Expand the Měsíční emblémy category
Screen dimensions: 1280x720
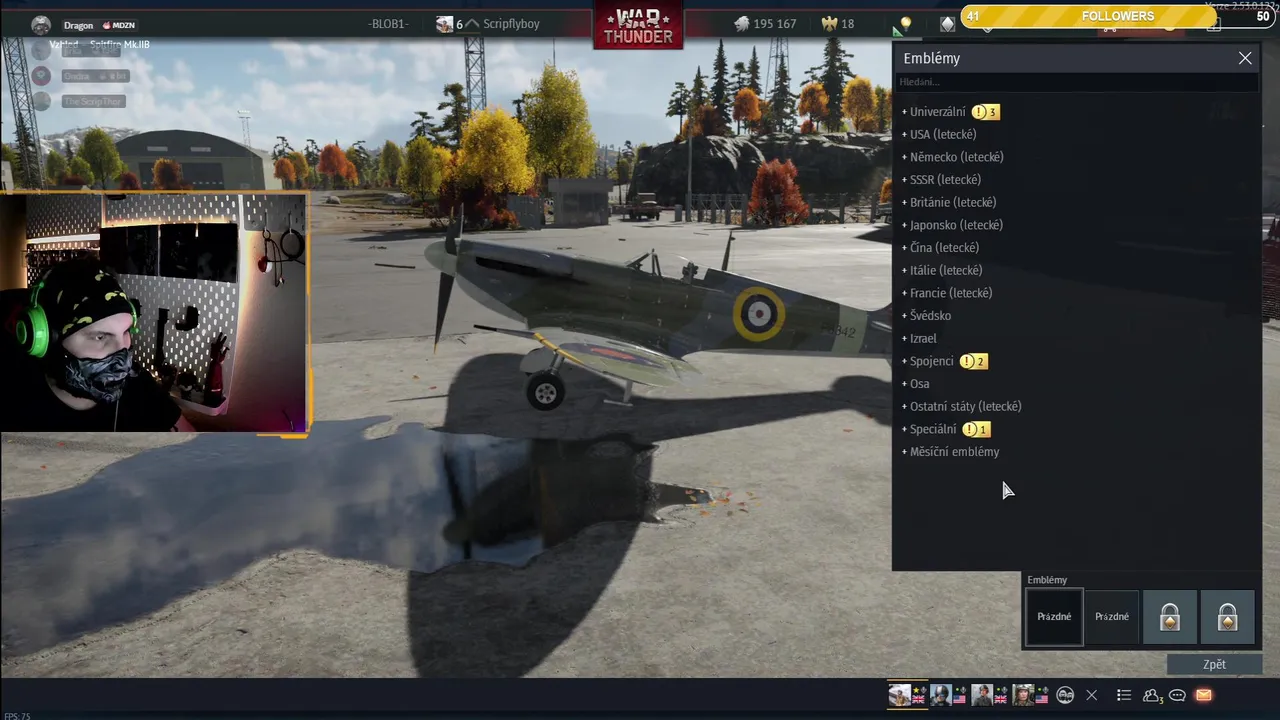950,452
